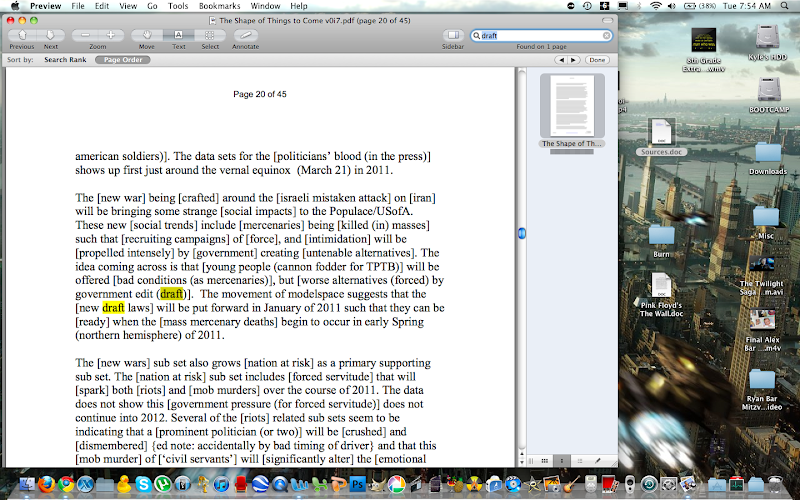Viewport: 800px width, 500px height.
Task: Click the scroll up arrow of the document
Action: pyautogui.click(x=521, y=453)
